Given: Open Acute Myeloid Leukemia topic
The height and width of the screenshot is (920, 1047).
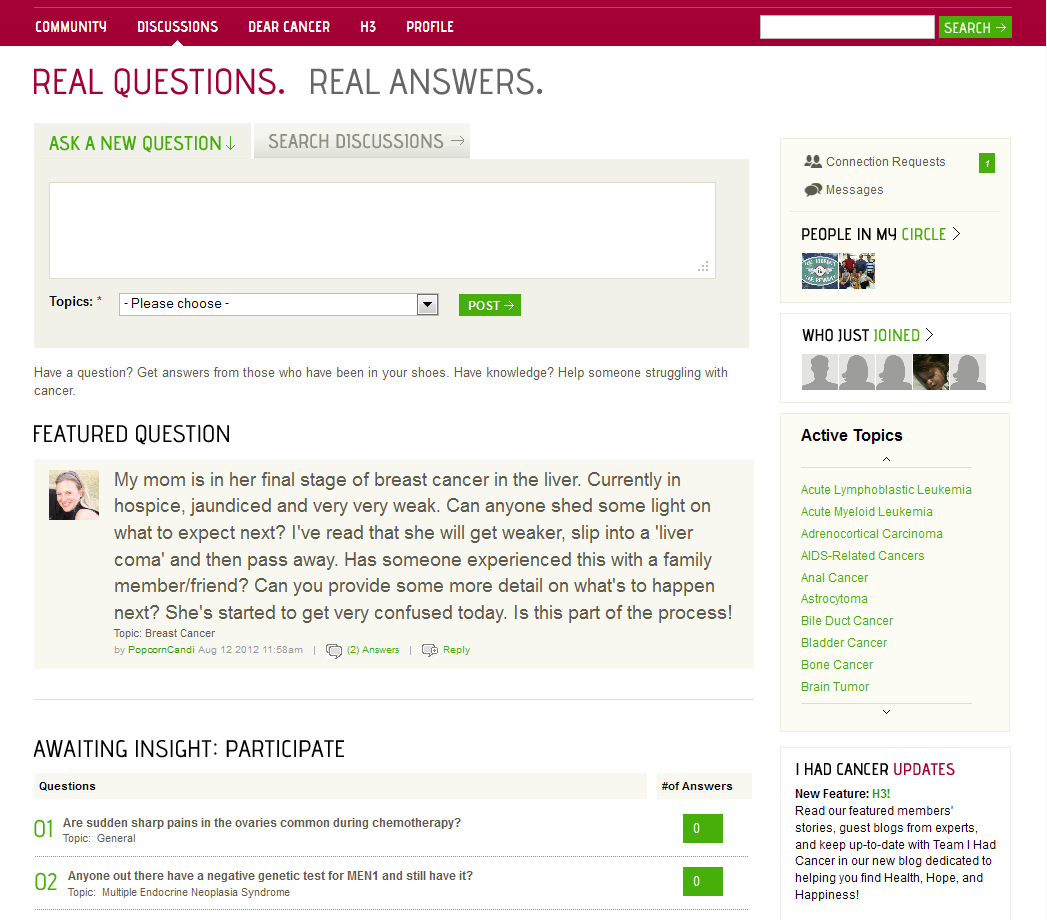Looking at the screenshot, I should click(867, 511).
